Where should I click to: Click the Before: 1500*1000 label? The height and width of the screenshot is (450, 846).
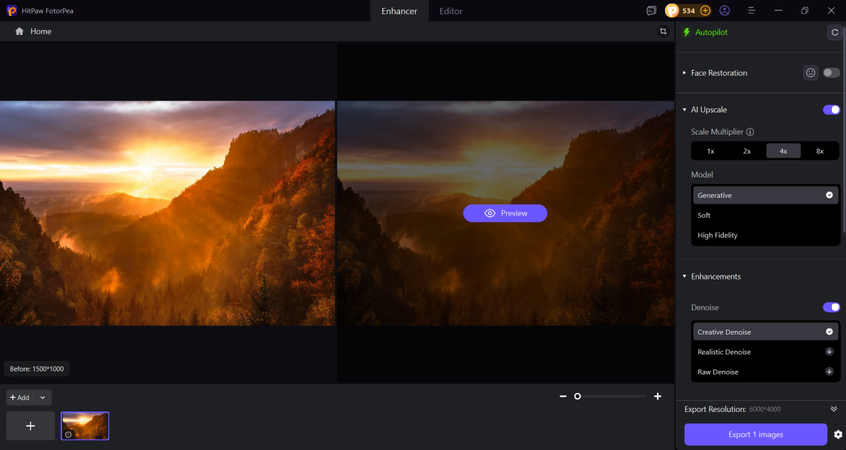(x=37, y=369)
